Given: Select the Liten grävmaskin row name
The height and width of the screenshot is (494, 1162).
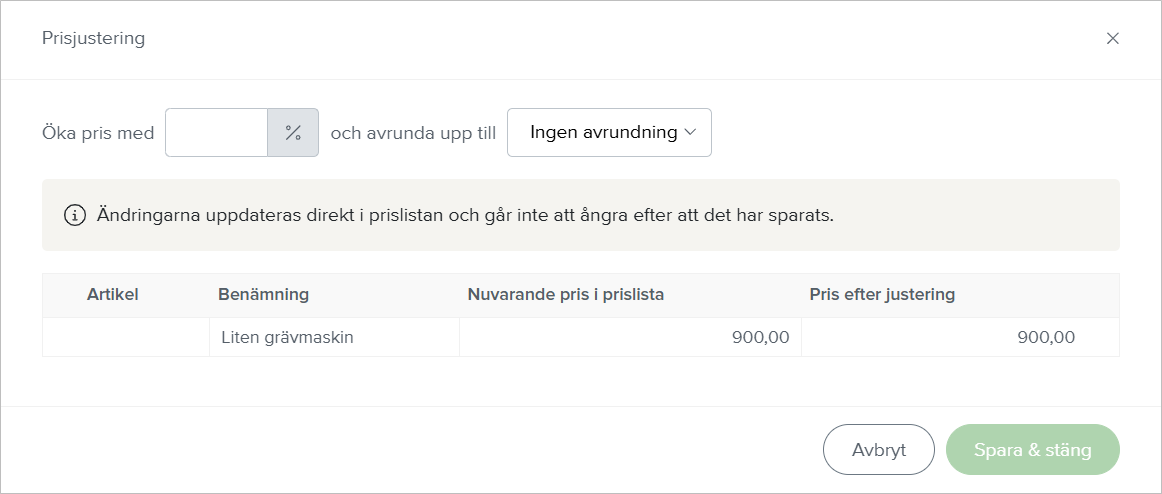Looking at the screenshot, I should 288,338.
